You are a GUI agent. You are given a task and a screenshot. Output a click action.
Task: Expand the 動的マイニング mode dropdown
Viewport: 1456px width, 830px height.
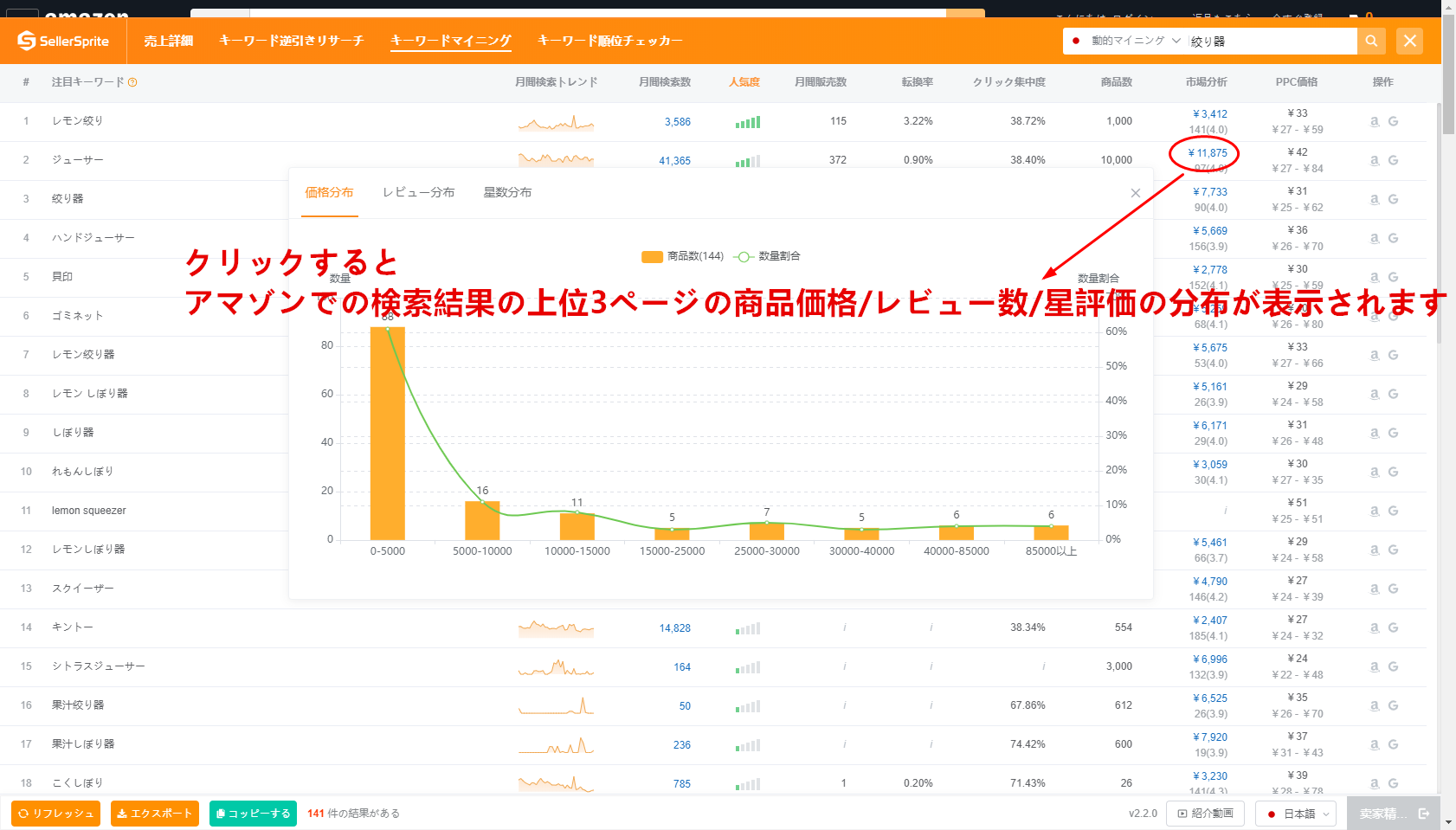click(1128, 41)
